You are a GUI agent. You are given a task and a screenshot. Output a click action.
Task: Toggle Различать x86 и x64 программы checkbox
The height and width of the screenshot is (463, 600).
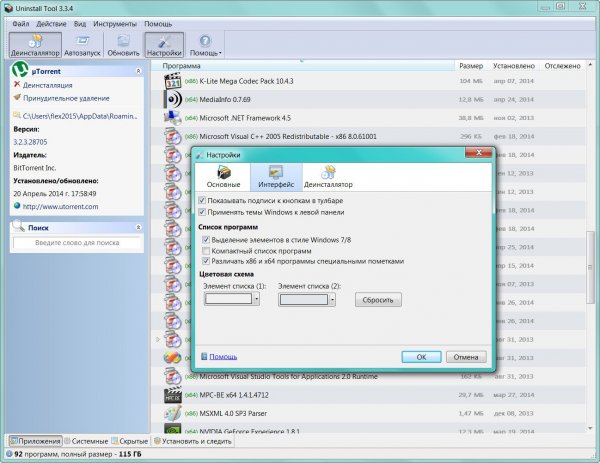click(x=206, y=261)
